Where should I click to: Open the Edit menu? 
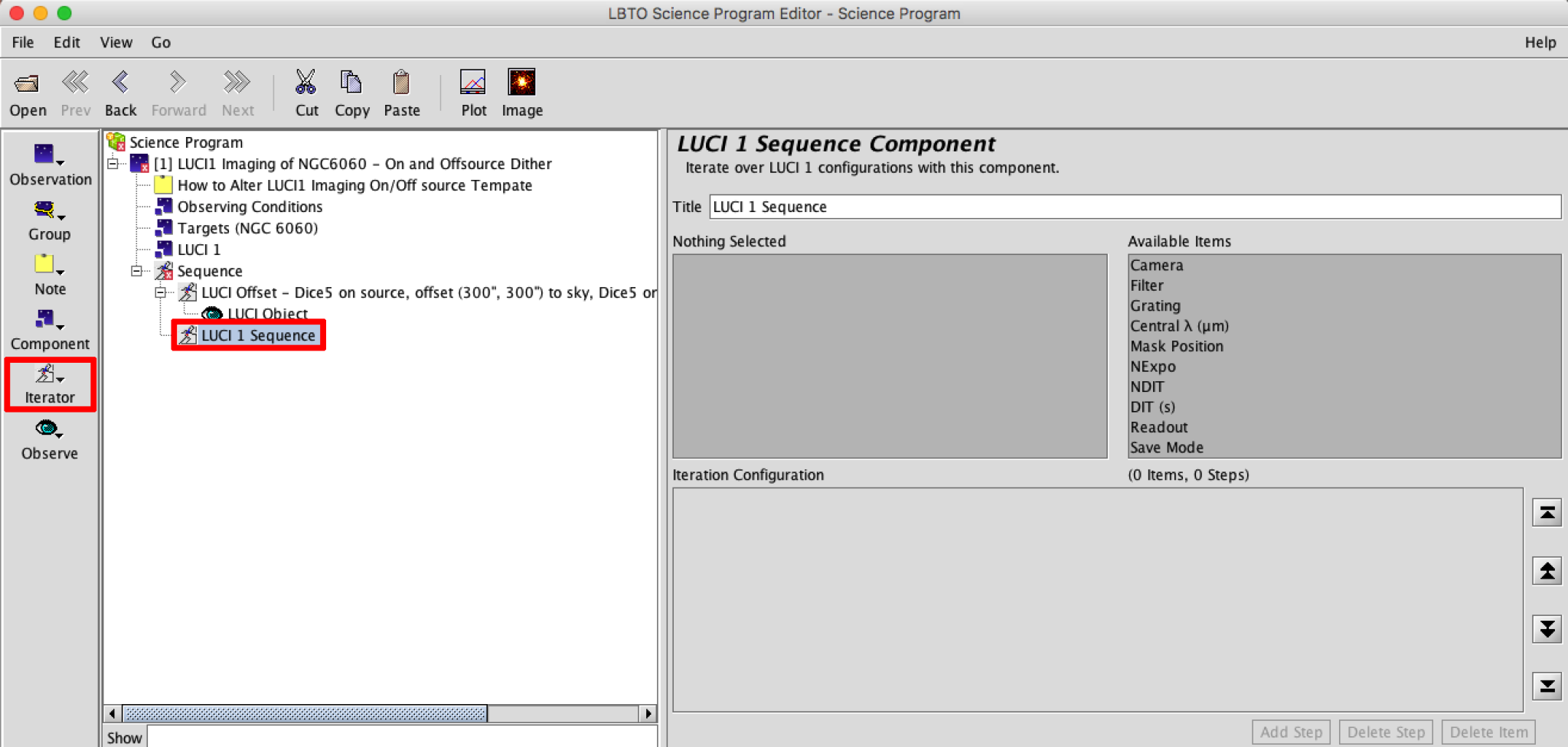[67, 42]
